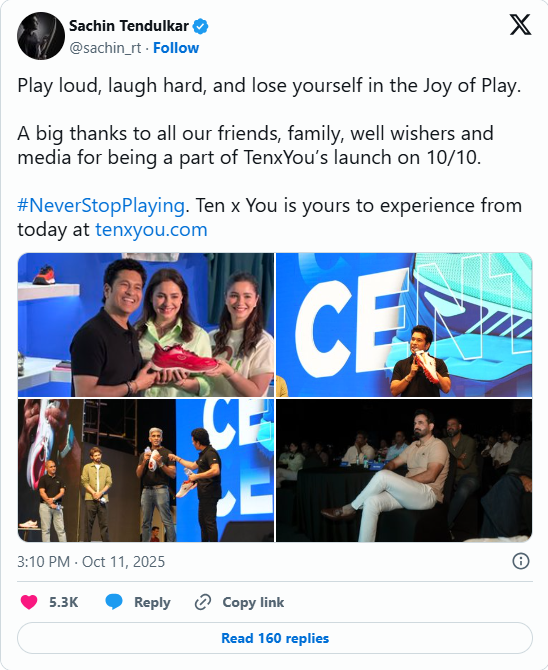
Task: Visit the tenxyou.com link
Action: (151, 229)
